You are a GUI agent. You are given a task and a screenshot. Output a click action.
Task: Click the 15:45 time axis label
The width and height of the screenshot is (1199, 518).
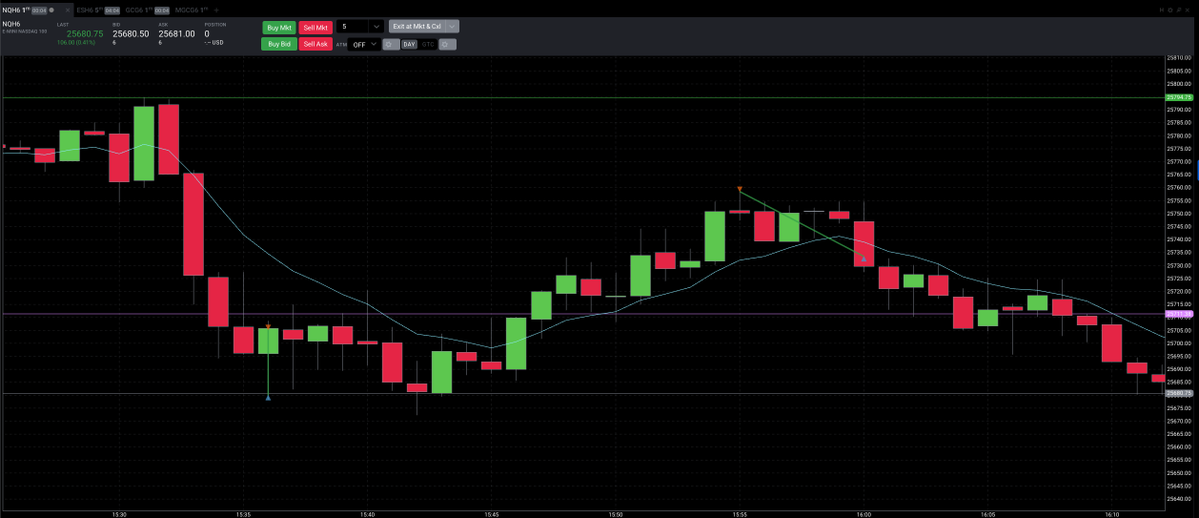(491, 513)
